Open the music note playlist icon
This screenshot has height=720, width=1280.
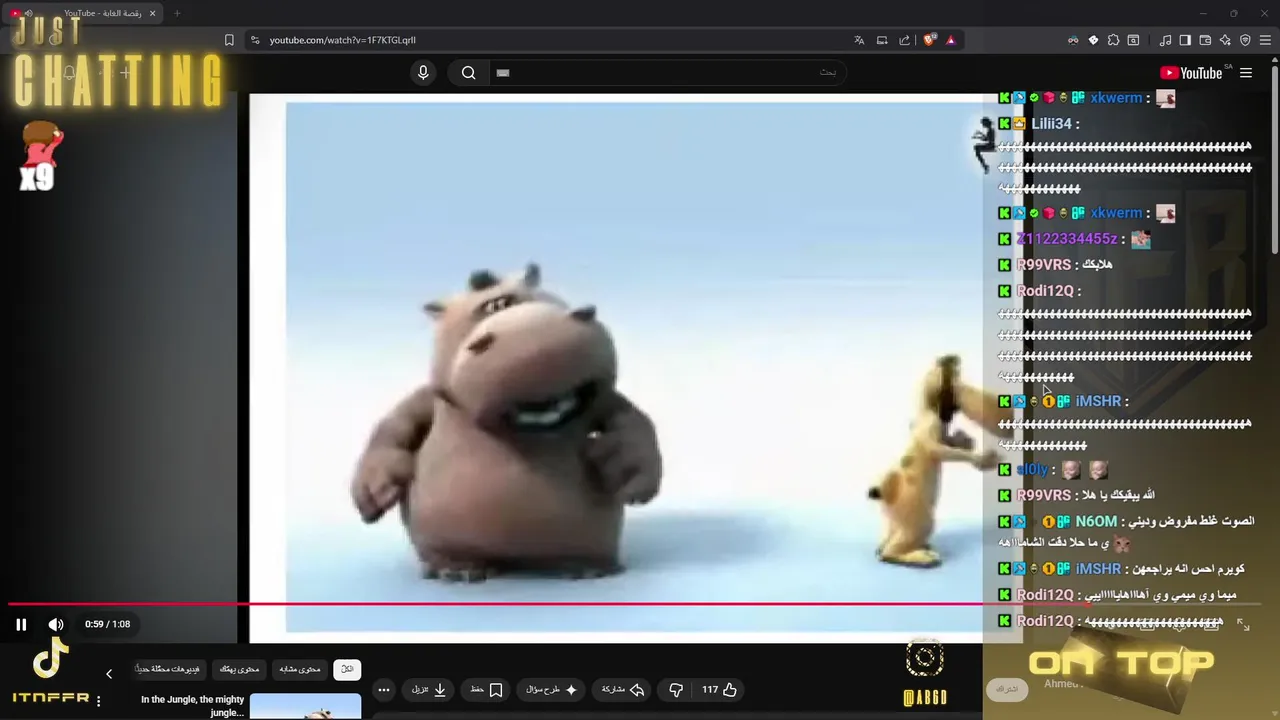[x=1165, y=40]
